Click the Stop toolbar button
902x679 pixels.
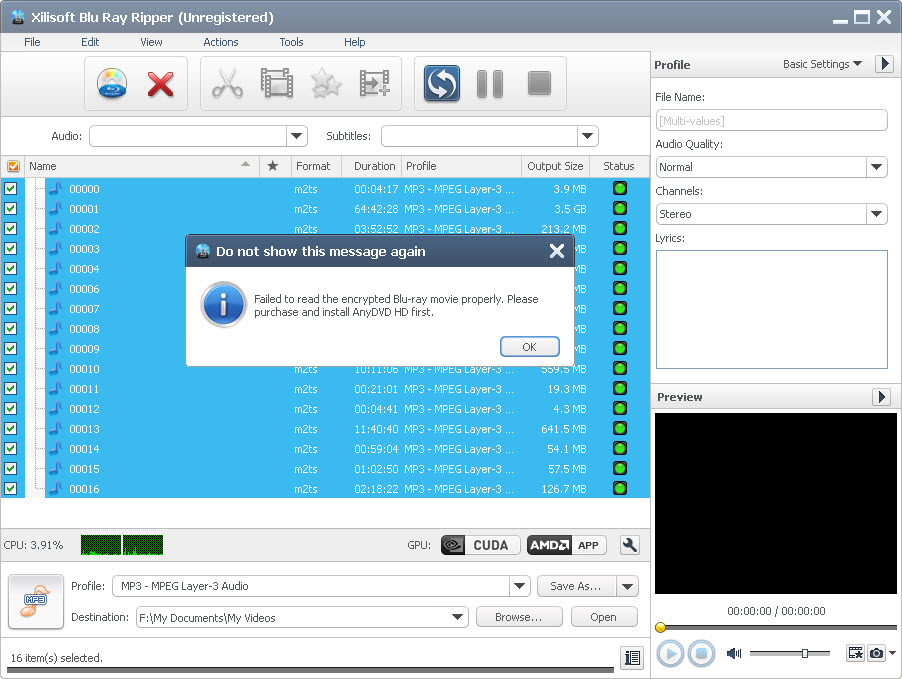(x=540, y=83)
